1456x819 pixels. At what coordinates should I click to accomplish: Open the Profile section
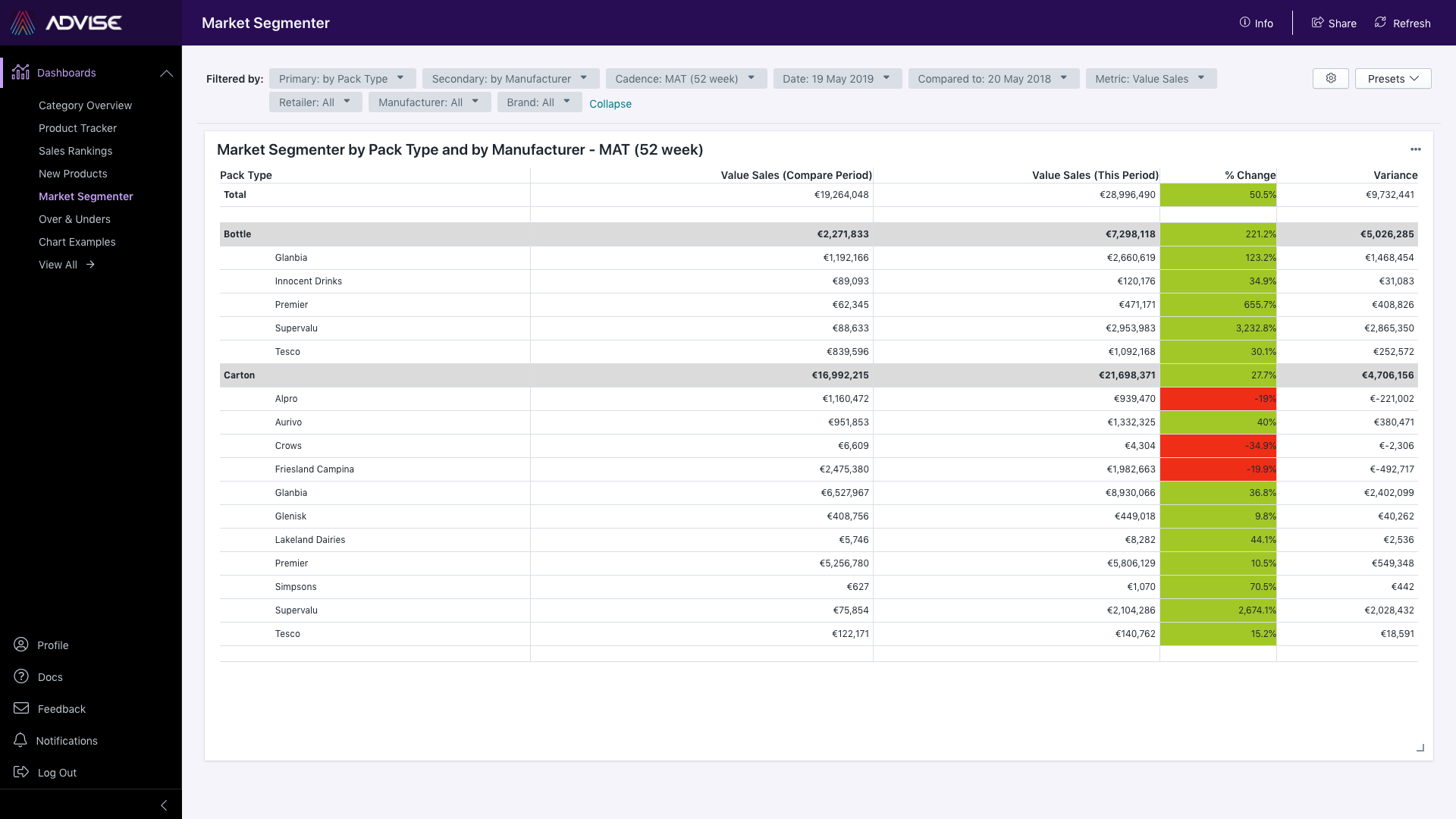click(52, 645)
